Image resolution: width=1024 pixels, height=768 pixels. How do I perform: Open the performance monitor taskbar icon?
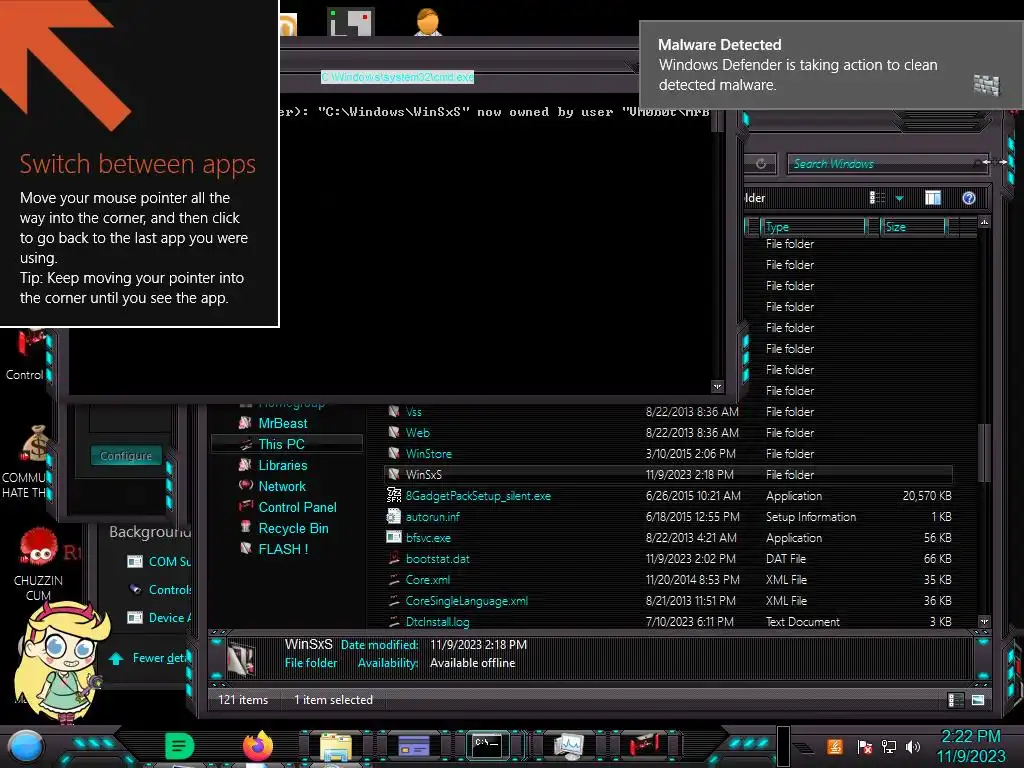(568, 746)
